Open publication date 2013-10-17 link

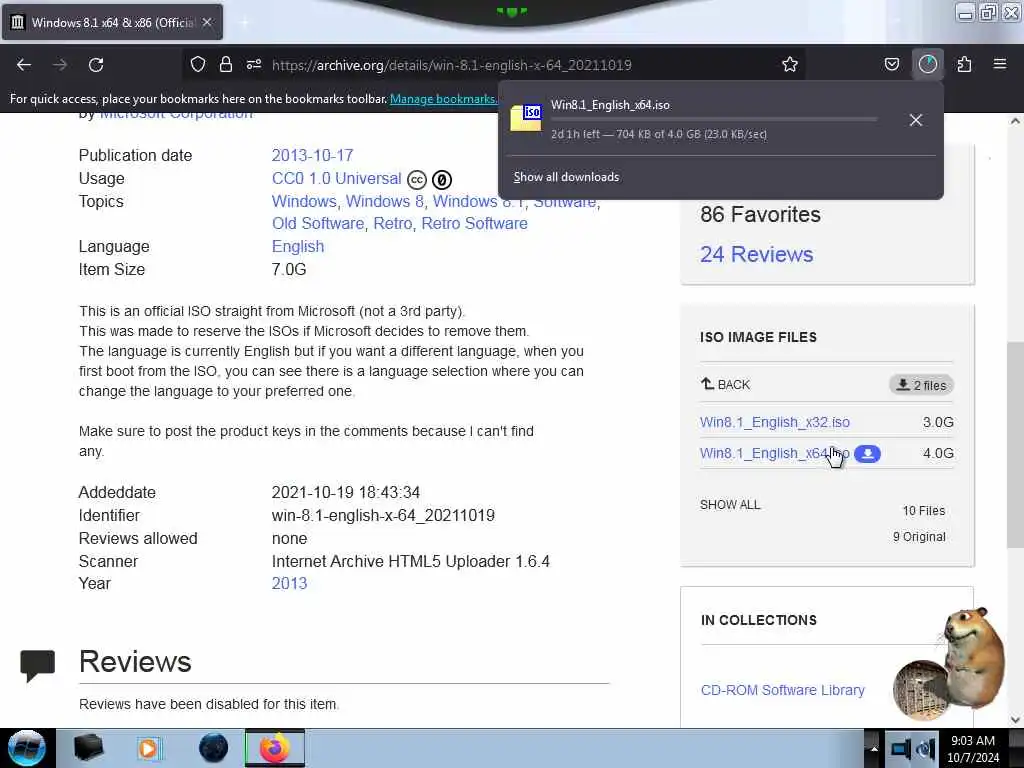(x=312, y=155)
